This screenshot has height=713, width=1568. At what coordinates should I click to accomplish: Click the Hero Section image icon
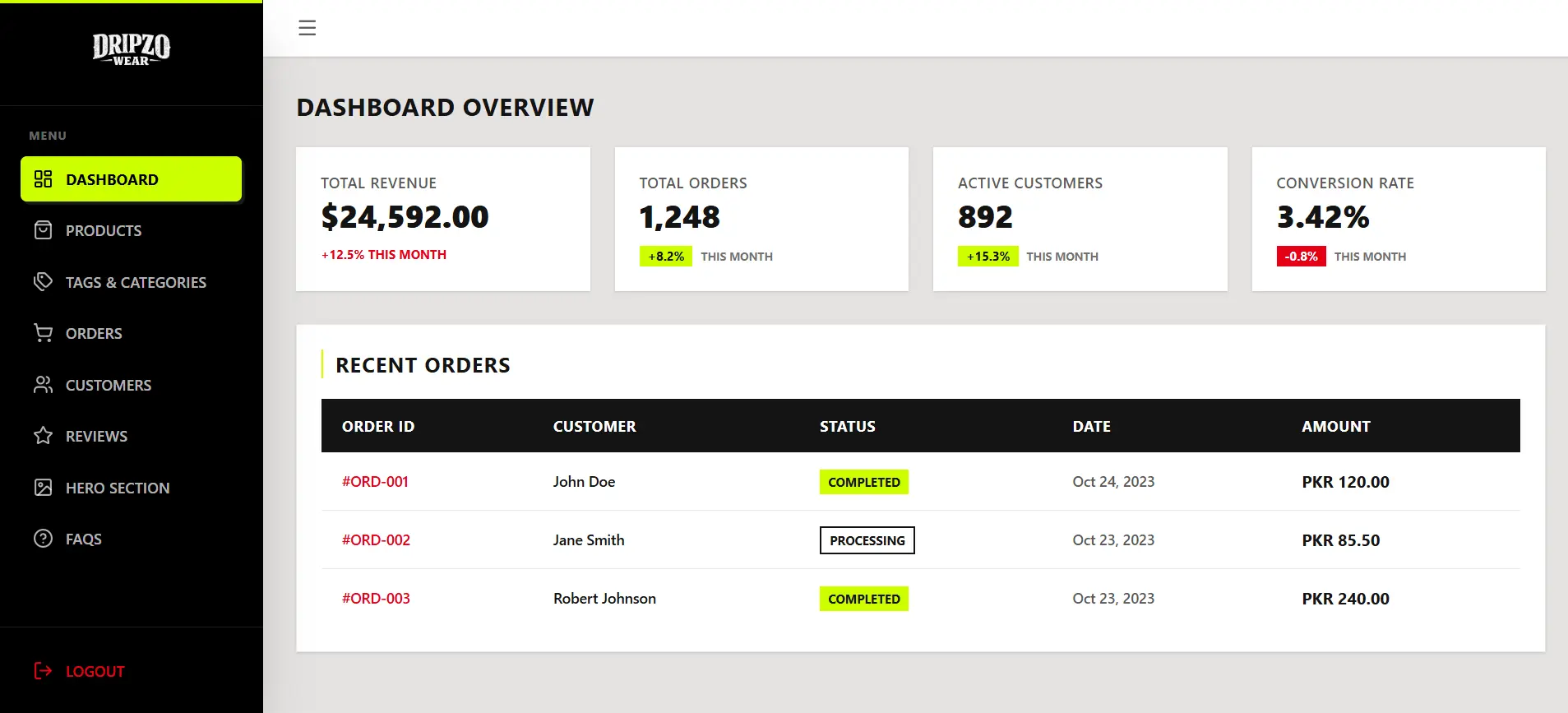(43, 488)
